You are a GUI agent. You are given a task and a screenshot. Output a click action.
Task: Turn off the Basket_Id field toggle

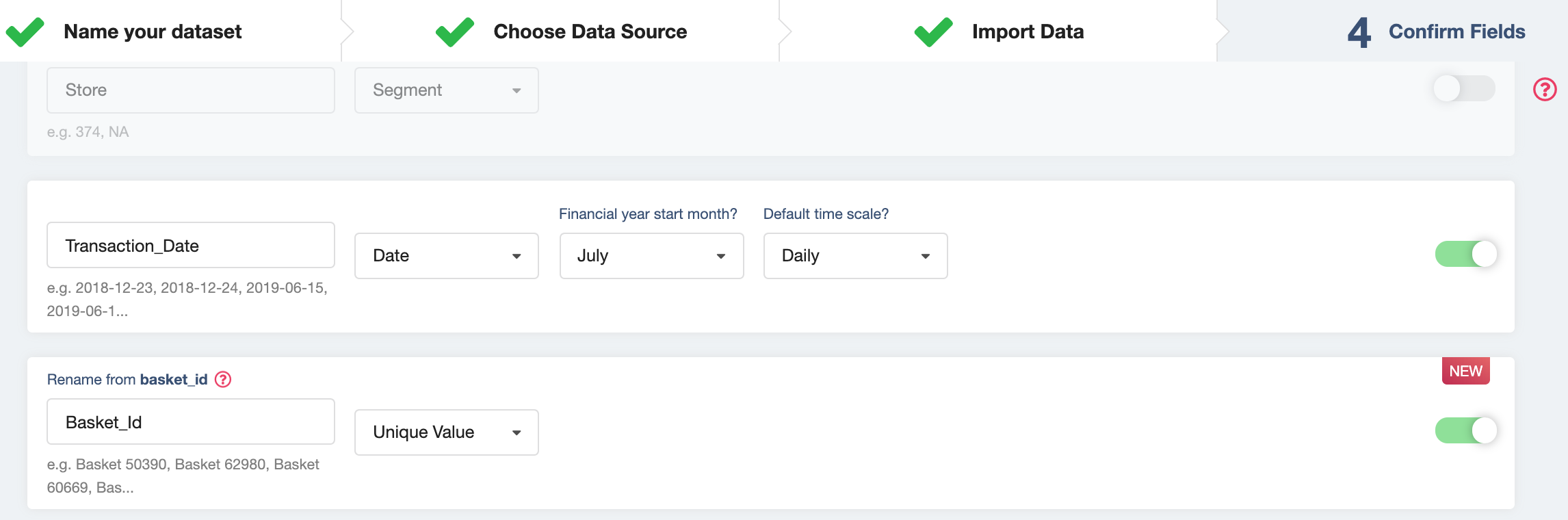point(1465,431)
